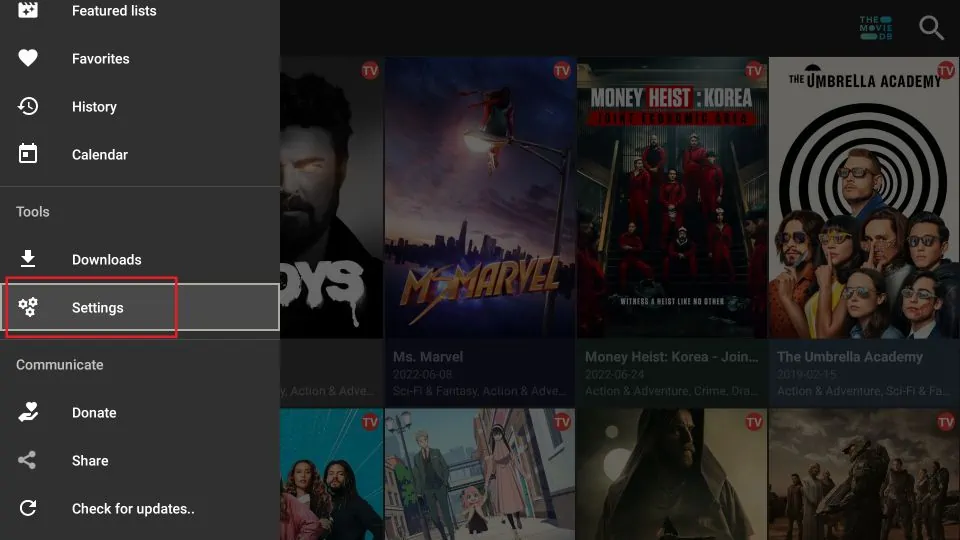Image resolution: width=960 pixels, height=540 pixels.
Task: Click the Favorites heart icon
Action: coord(28,58)
